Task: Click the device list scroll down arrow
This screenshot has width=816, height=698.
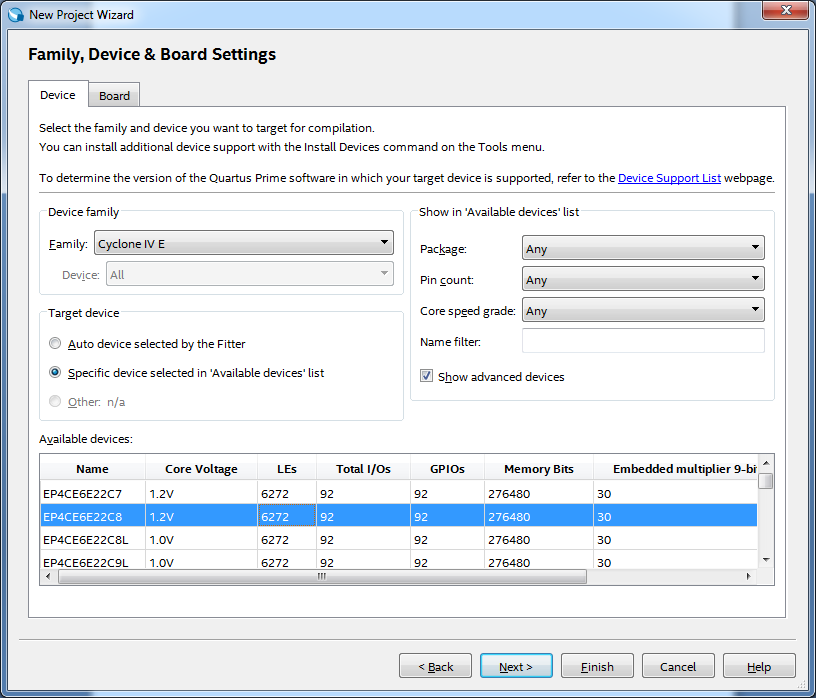Action: pos(766,561)
